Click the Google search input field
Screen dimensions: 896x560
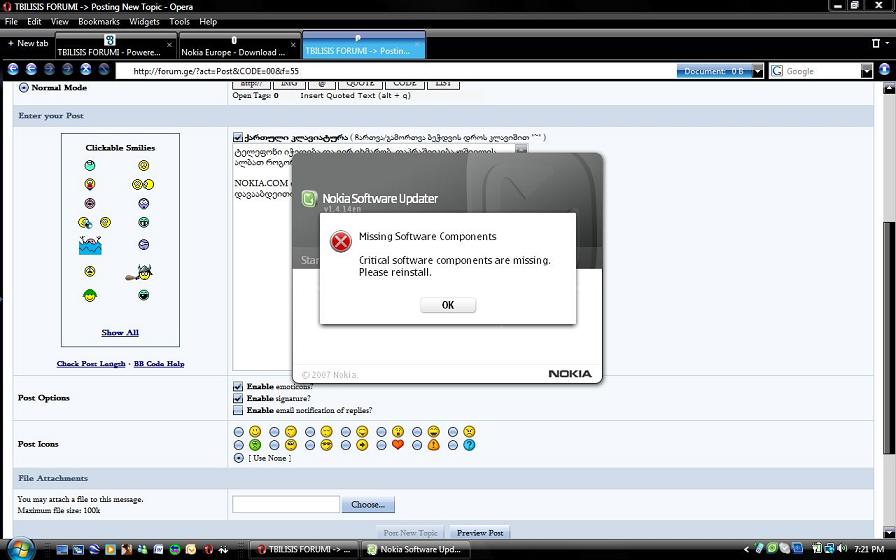(x=822, y=71)
